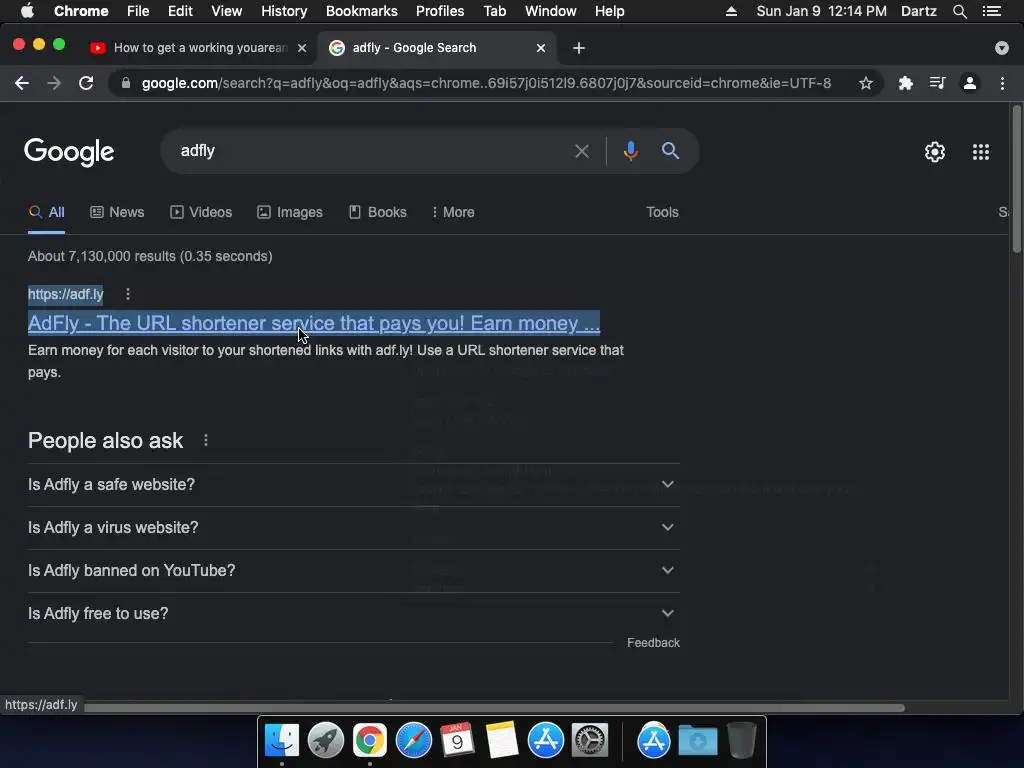Click the lock icon in address bar
This screenshot has height=768, width=1024.
coord(126,83)
